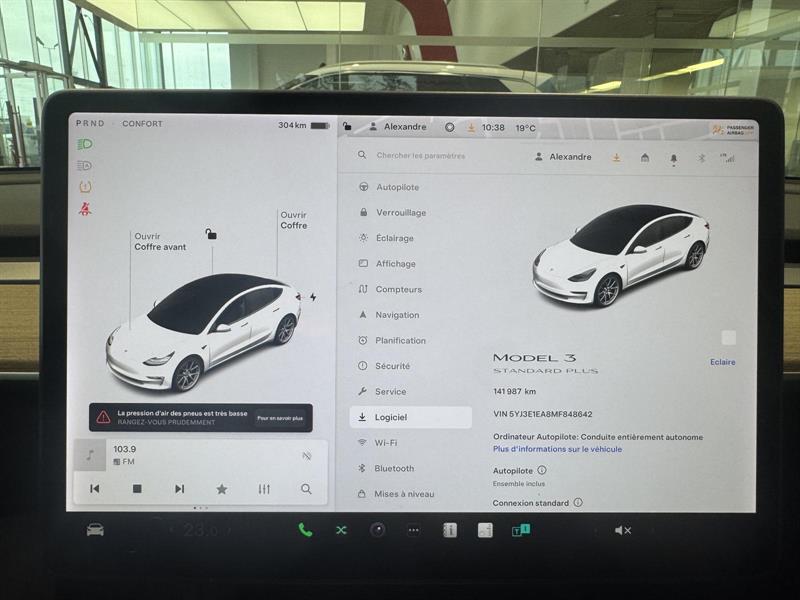
Task: Tap 'Pour en savoir plus' on tire alert
Action: pos(280,418)
